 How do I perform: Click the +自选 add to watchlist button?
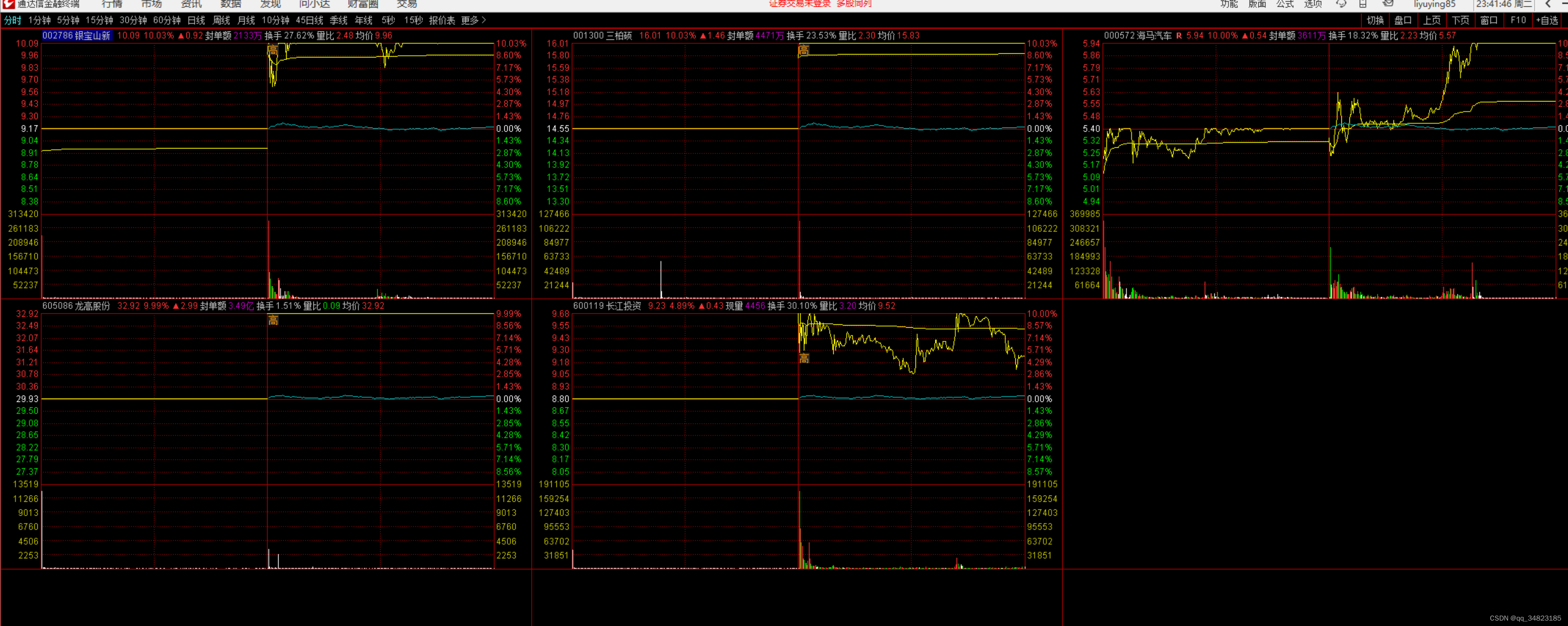1547,20
